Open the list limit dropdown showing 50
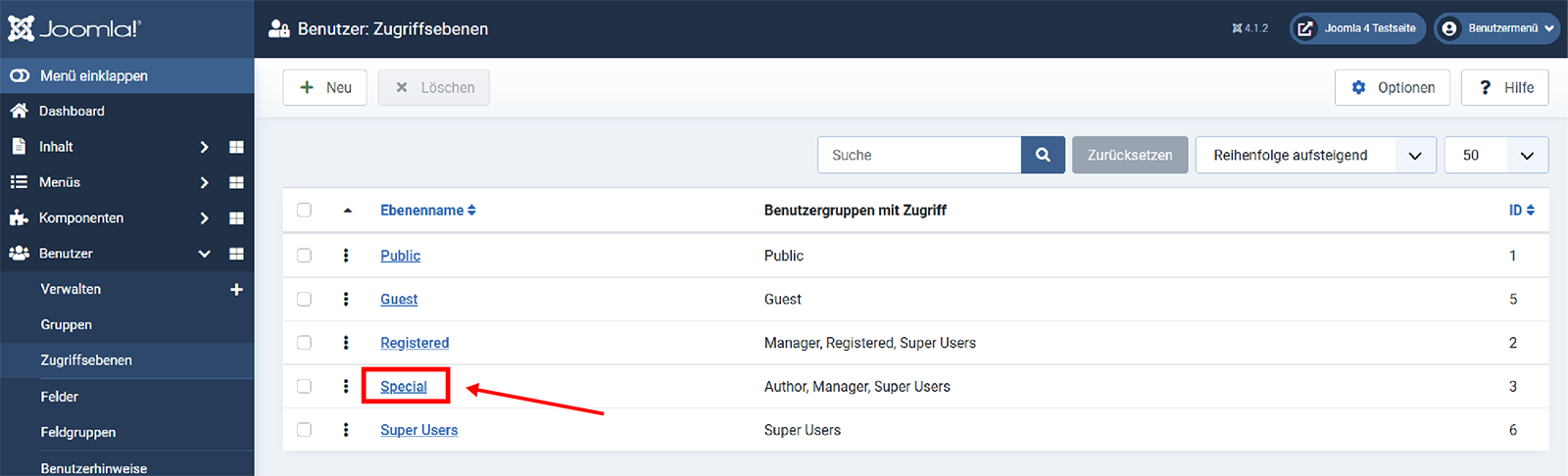The image size is (1568, 476). click(1495, 155)
